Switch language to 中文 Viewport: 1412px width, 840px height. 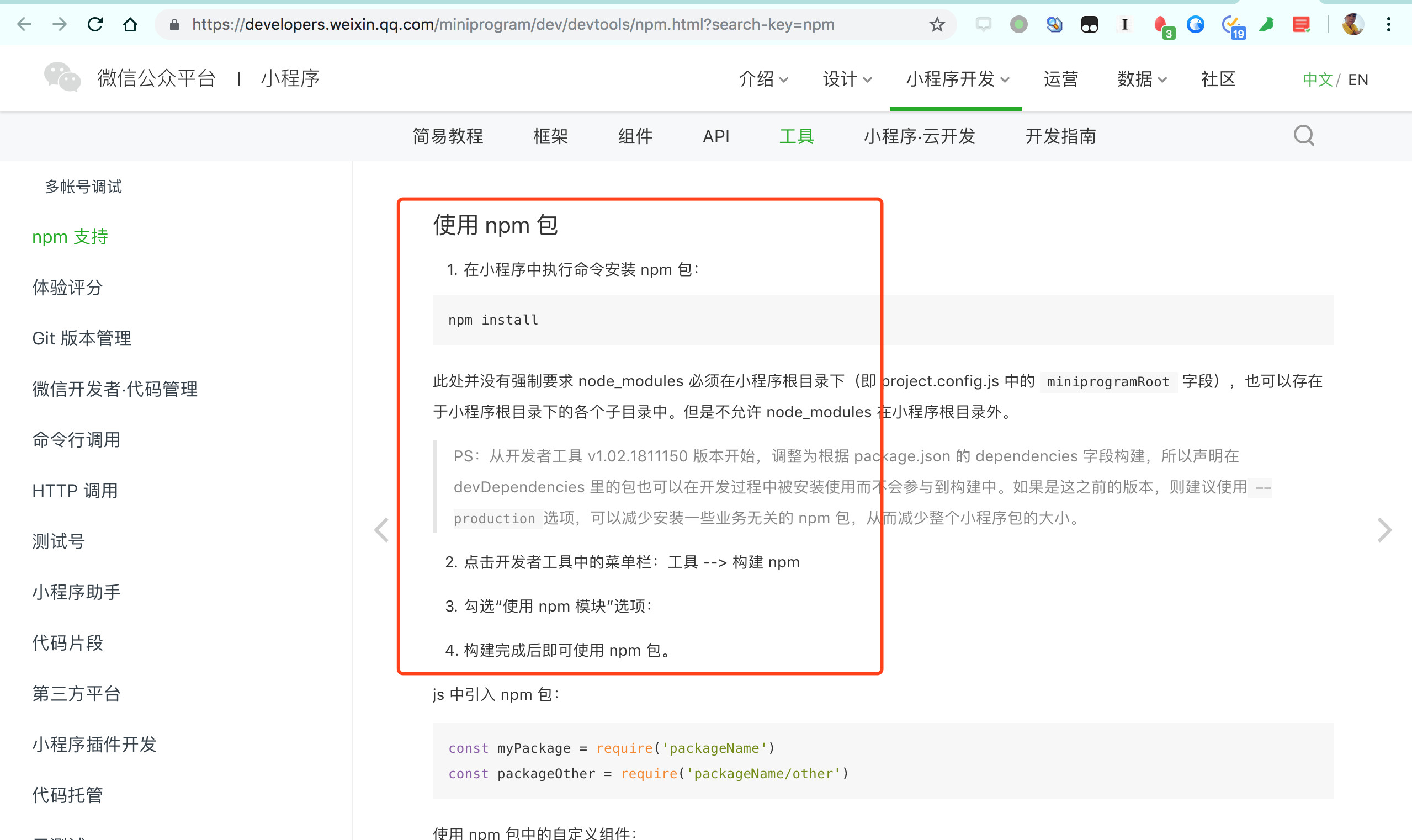click(x=1318, y=79)
